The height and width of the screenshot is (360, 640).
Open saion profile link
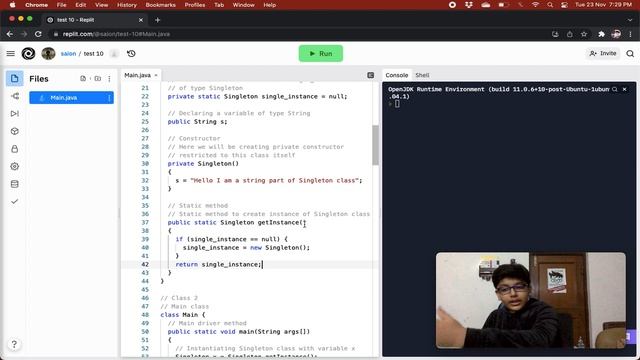pos(68,53)
